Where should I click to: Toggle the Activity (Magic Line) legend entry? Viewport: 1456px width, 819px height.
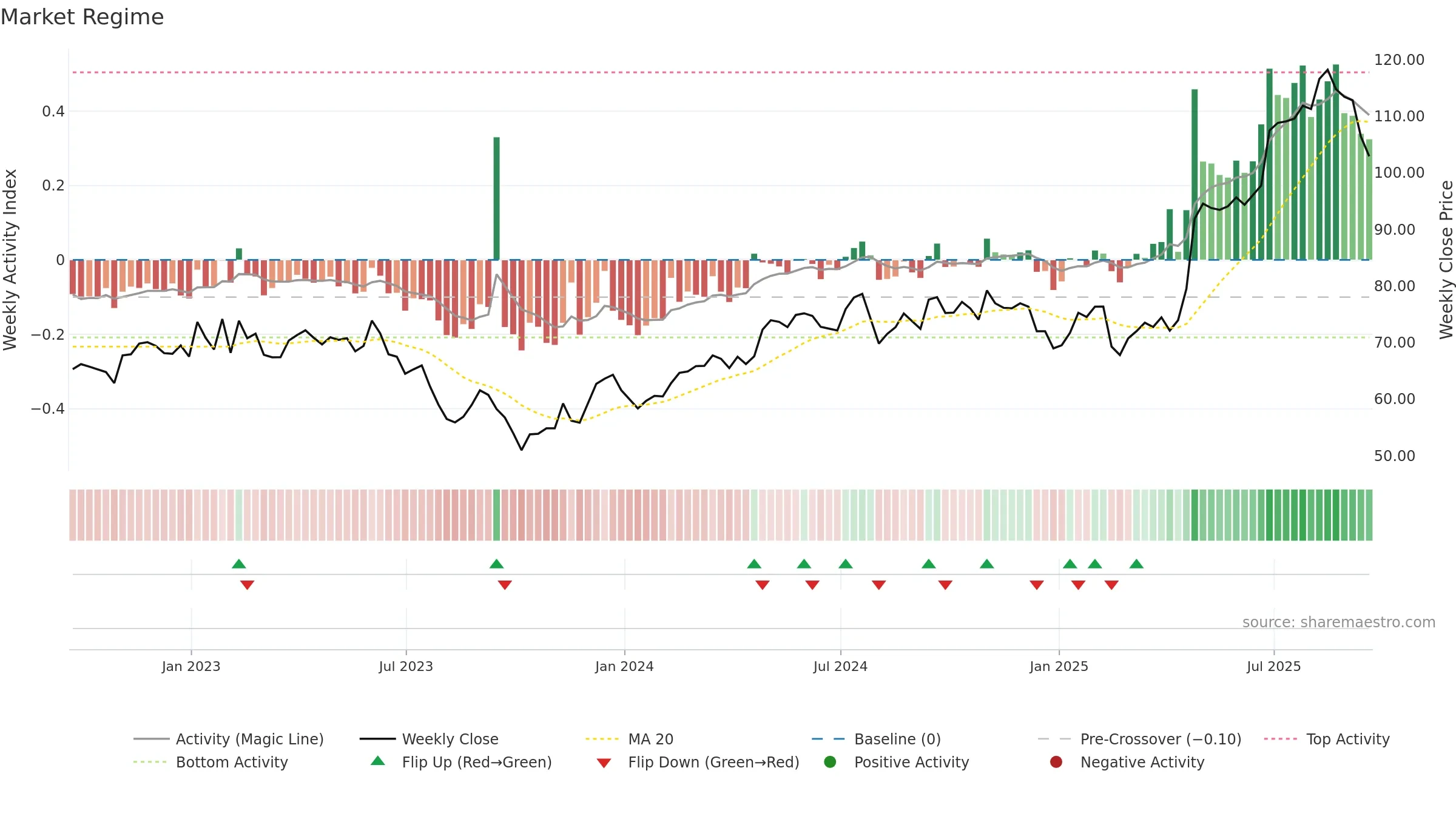pyautogui.click(x=229, y=739)
